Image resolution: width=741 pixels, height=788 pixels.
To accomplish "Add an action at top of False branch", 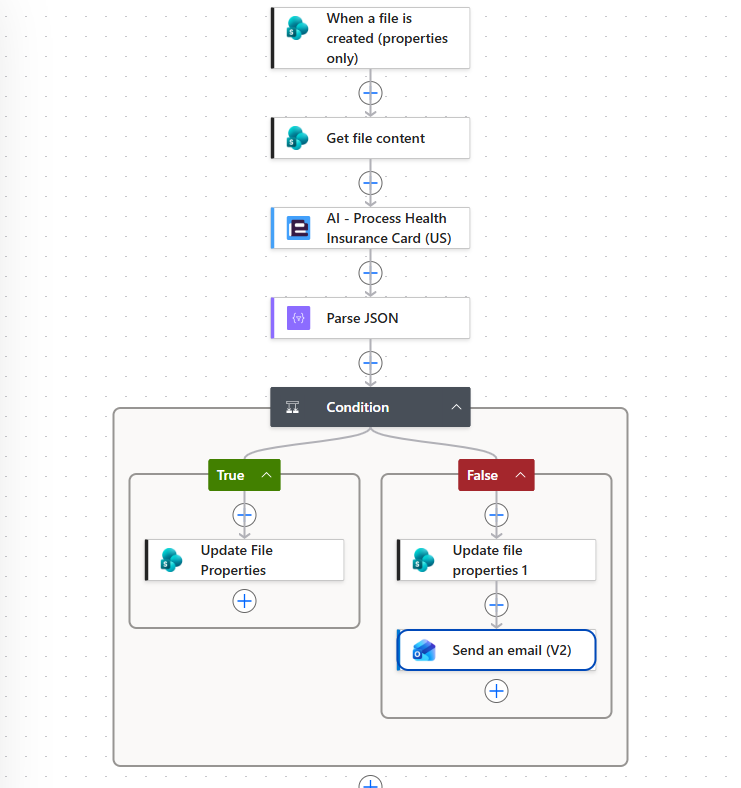I will coord(496,515).
